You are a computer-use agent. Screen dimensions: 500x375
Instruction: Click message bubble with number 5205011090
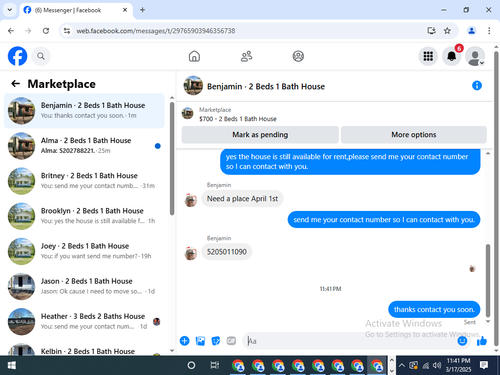[227, 252]
